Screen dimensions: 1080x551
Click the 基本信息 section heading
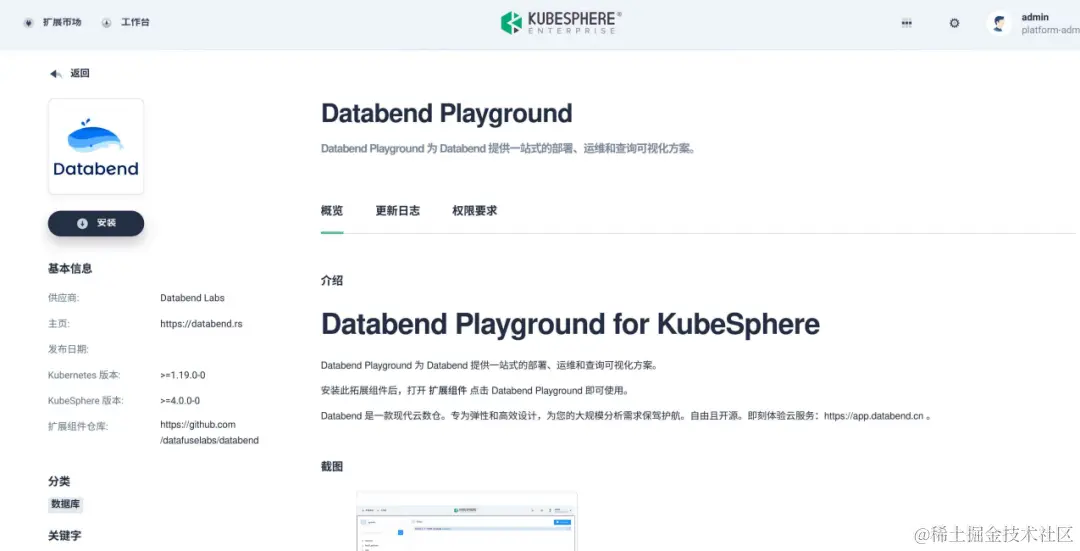pos(70,269)
